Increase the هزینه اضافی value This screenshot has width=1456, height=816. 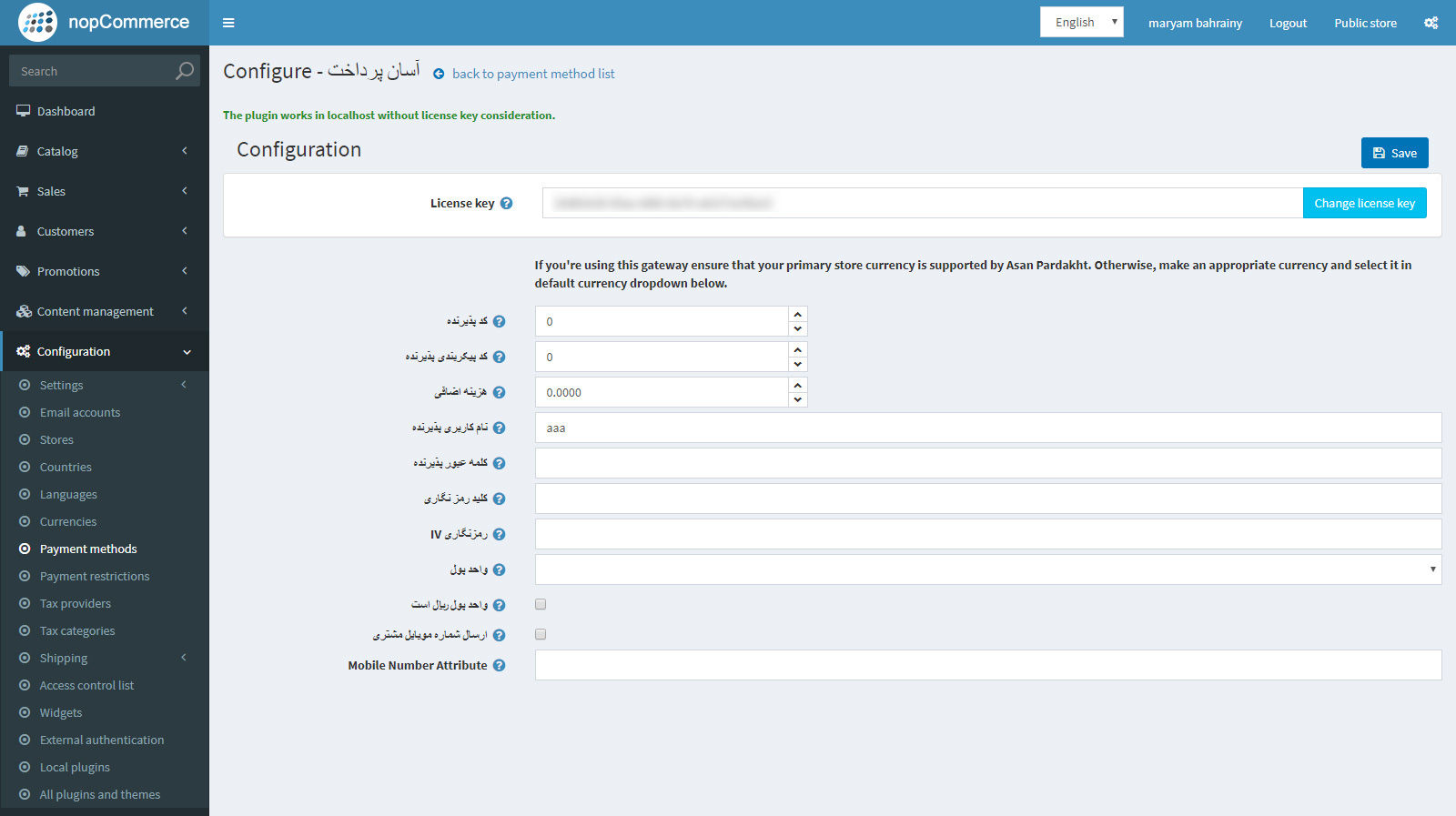[798, 385]
